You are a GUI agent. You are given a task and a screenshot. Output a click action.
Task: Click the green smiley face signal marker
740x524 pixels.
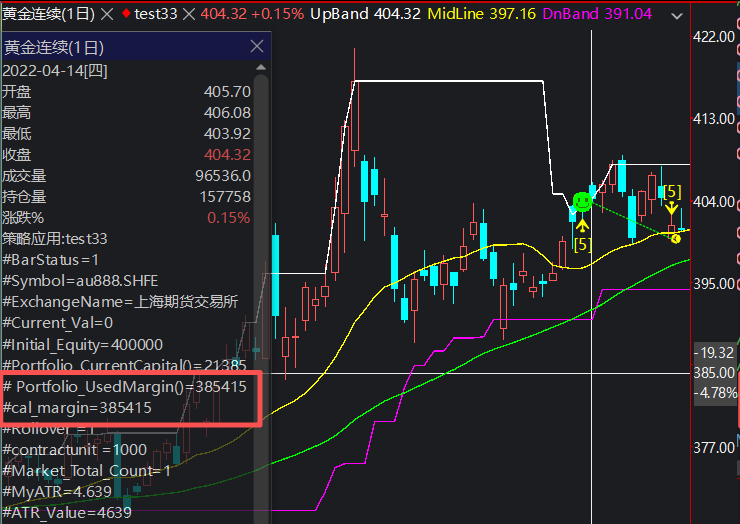[x=582, y=201]
